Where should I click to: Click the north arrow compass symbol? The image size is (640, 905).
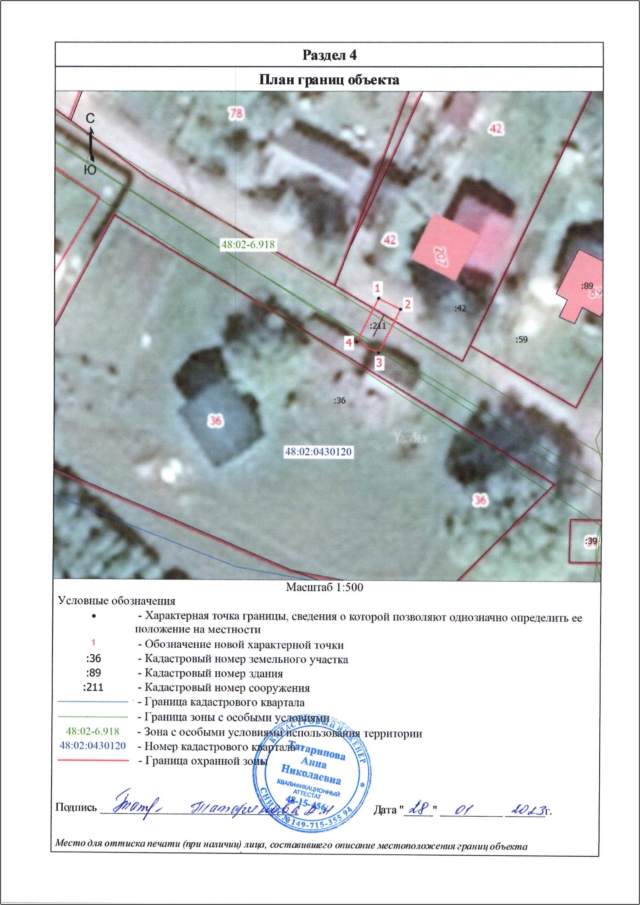pos(91,144)
